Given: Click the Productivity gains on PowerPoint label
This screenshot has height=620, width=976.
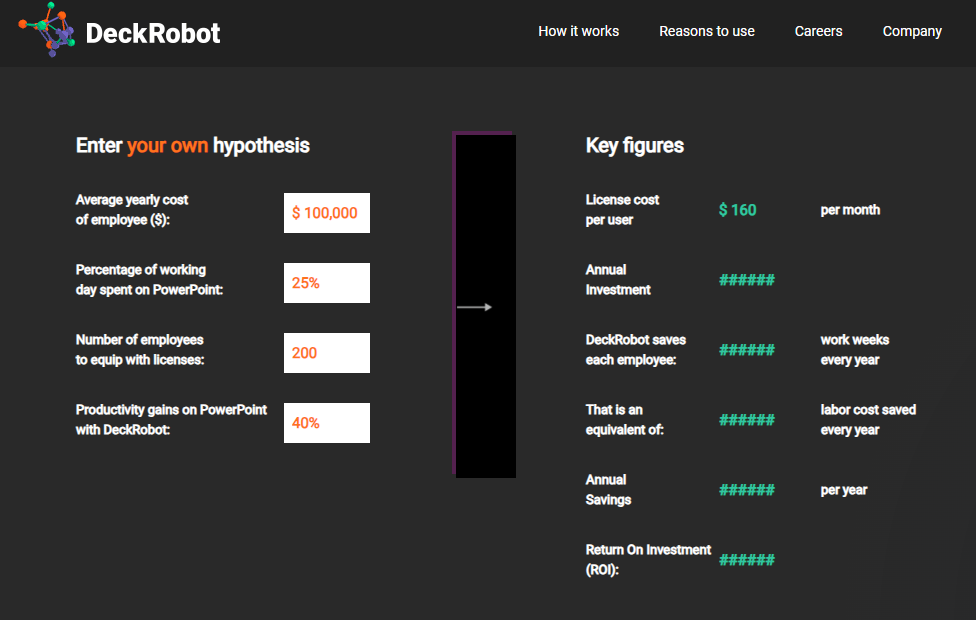Looking at the screenshot, I should tap(171, 420).
